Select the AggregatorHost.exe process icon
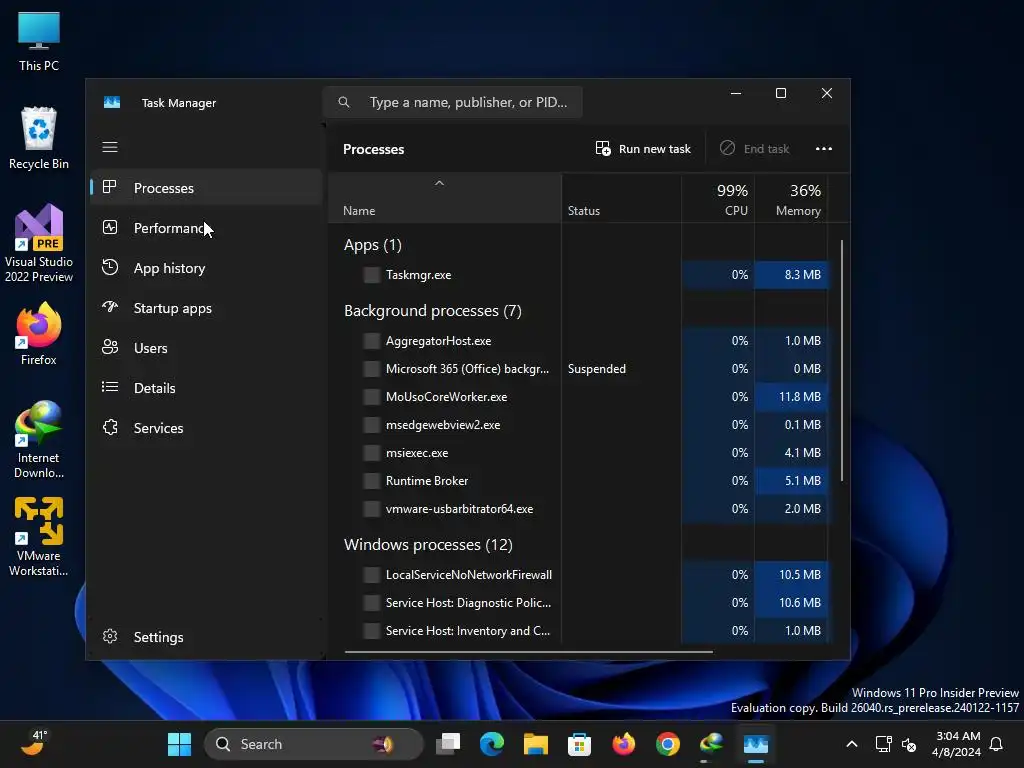 click(372, 341)
